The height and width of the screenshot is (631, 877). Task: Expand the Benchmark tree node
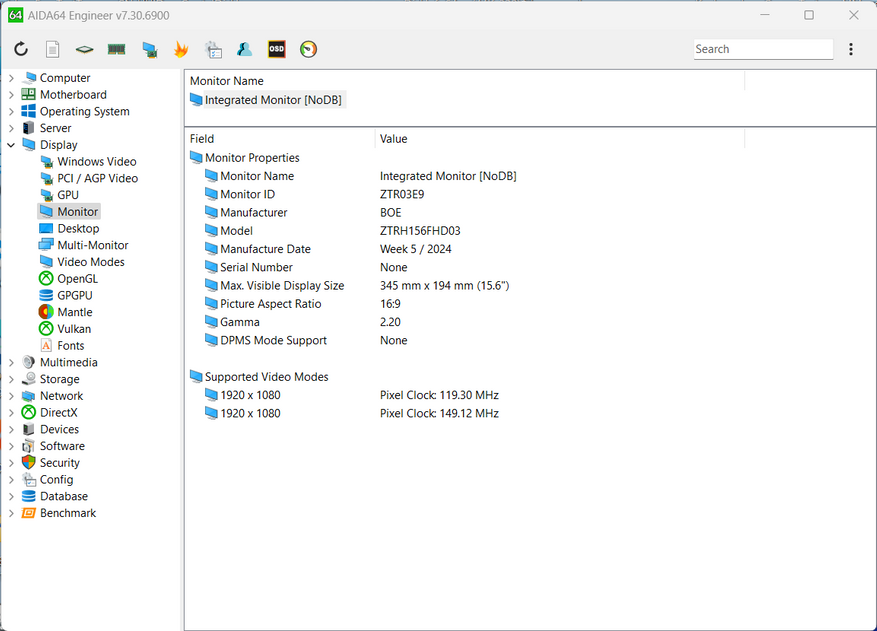click(x=11, y=513)
